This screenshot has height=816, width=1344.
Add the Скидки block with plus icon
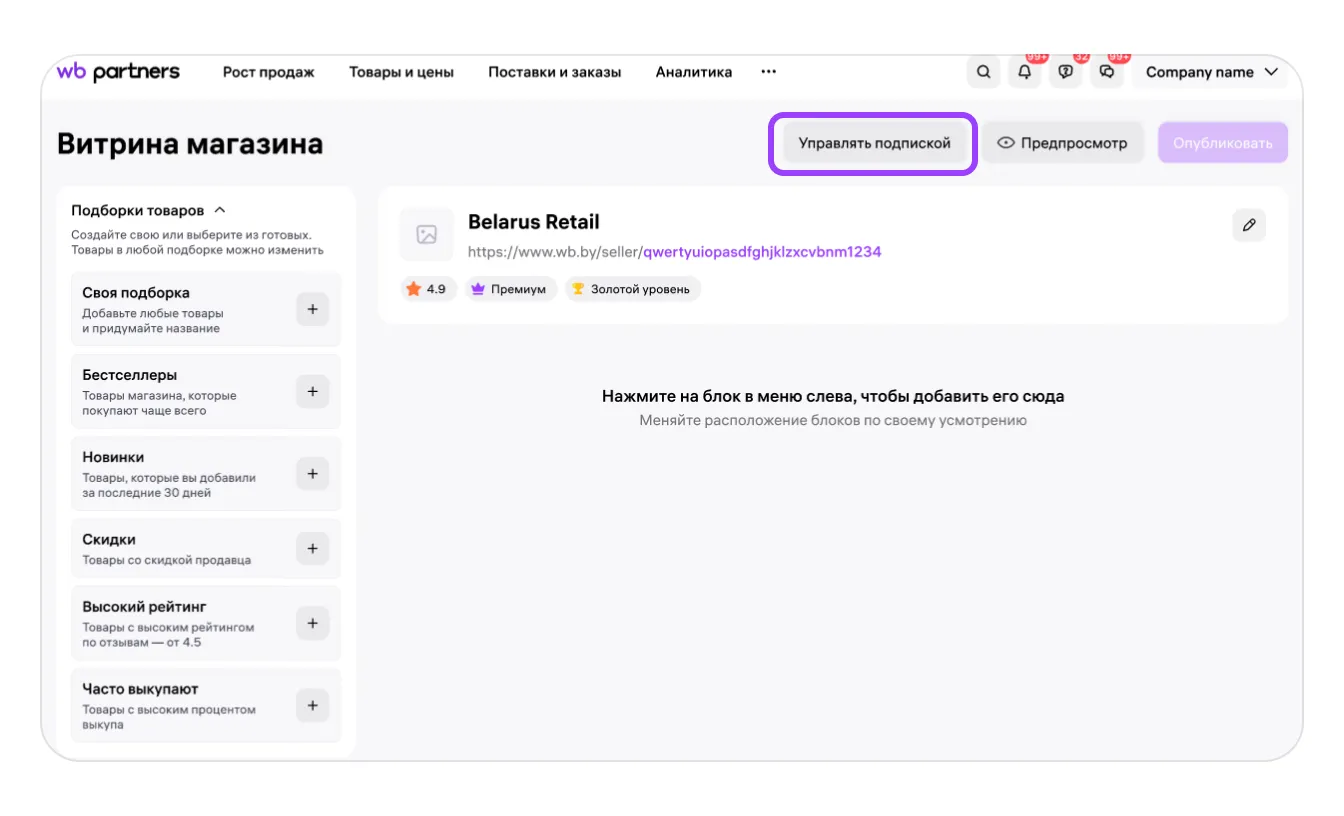tap(312, 548)
